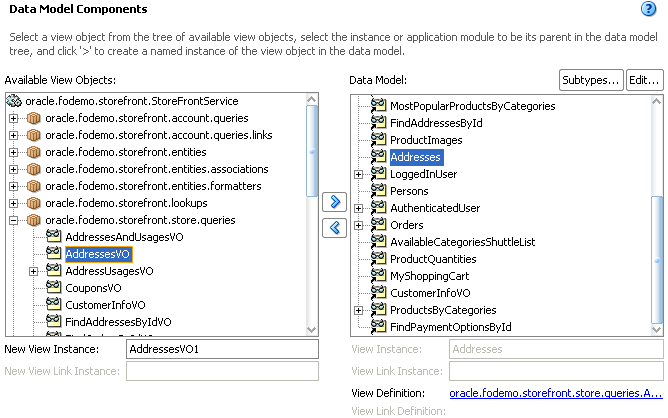Click view object icon for AddressesAndUsagesVO

click(53, 236)
